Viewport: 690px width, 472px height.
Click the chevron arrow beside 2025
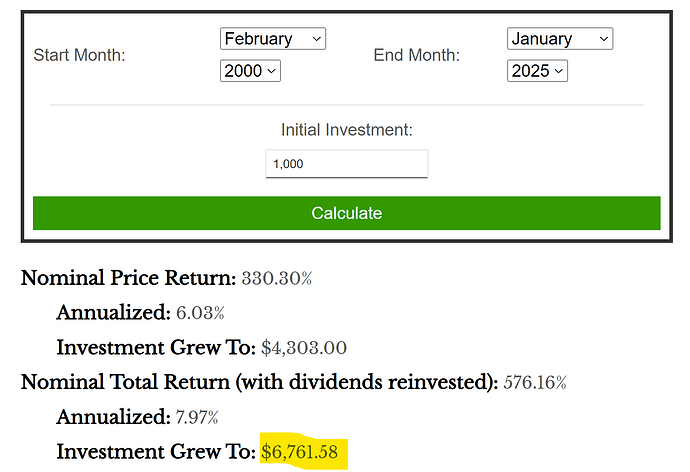pyautogui.click(x=558, y=71)
